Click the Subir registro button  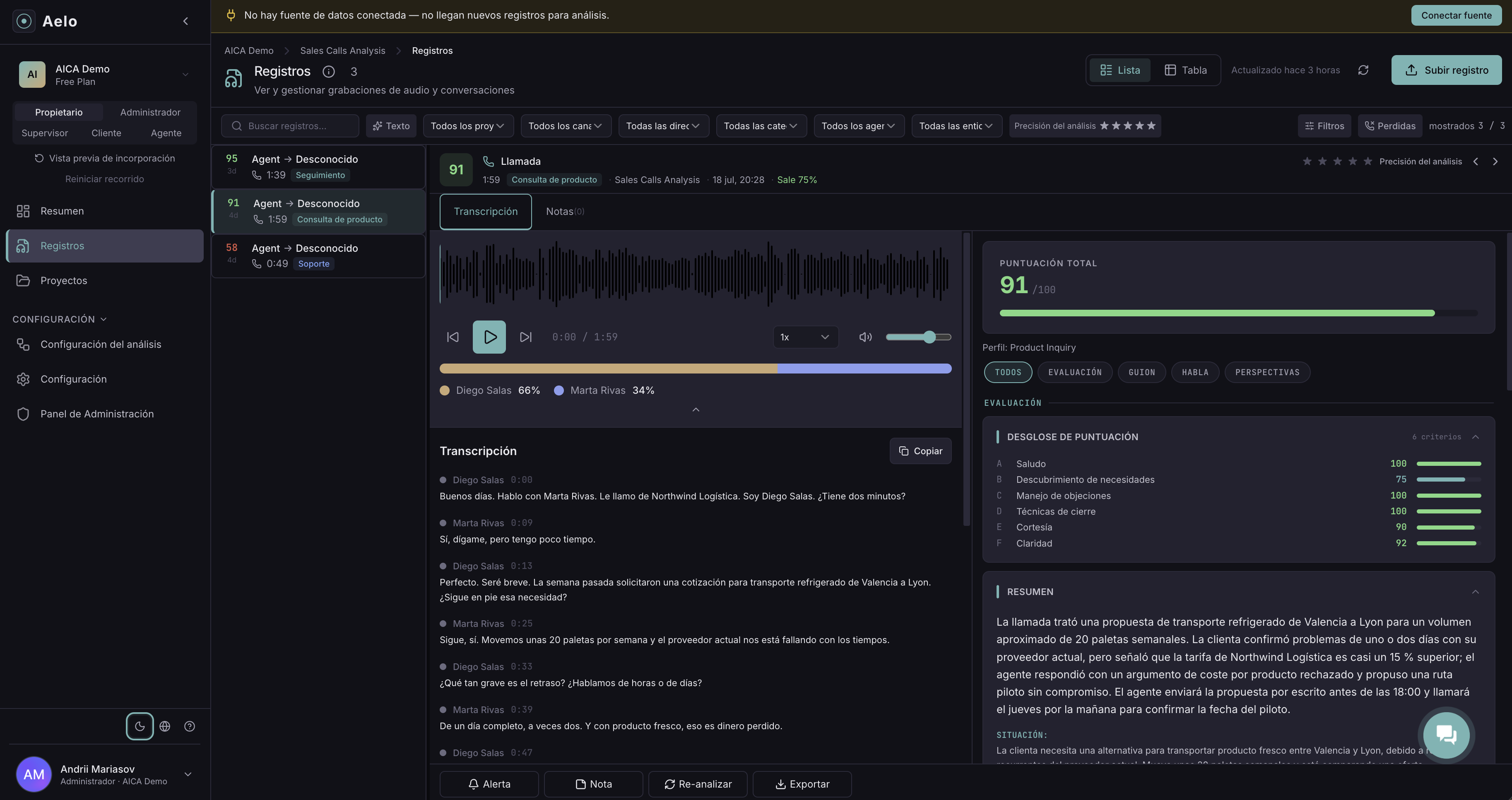[x=1446, y=70]
